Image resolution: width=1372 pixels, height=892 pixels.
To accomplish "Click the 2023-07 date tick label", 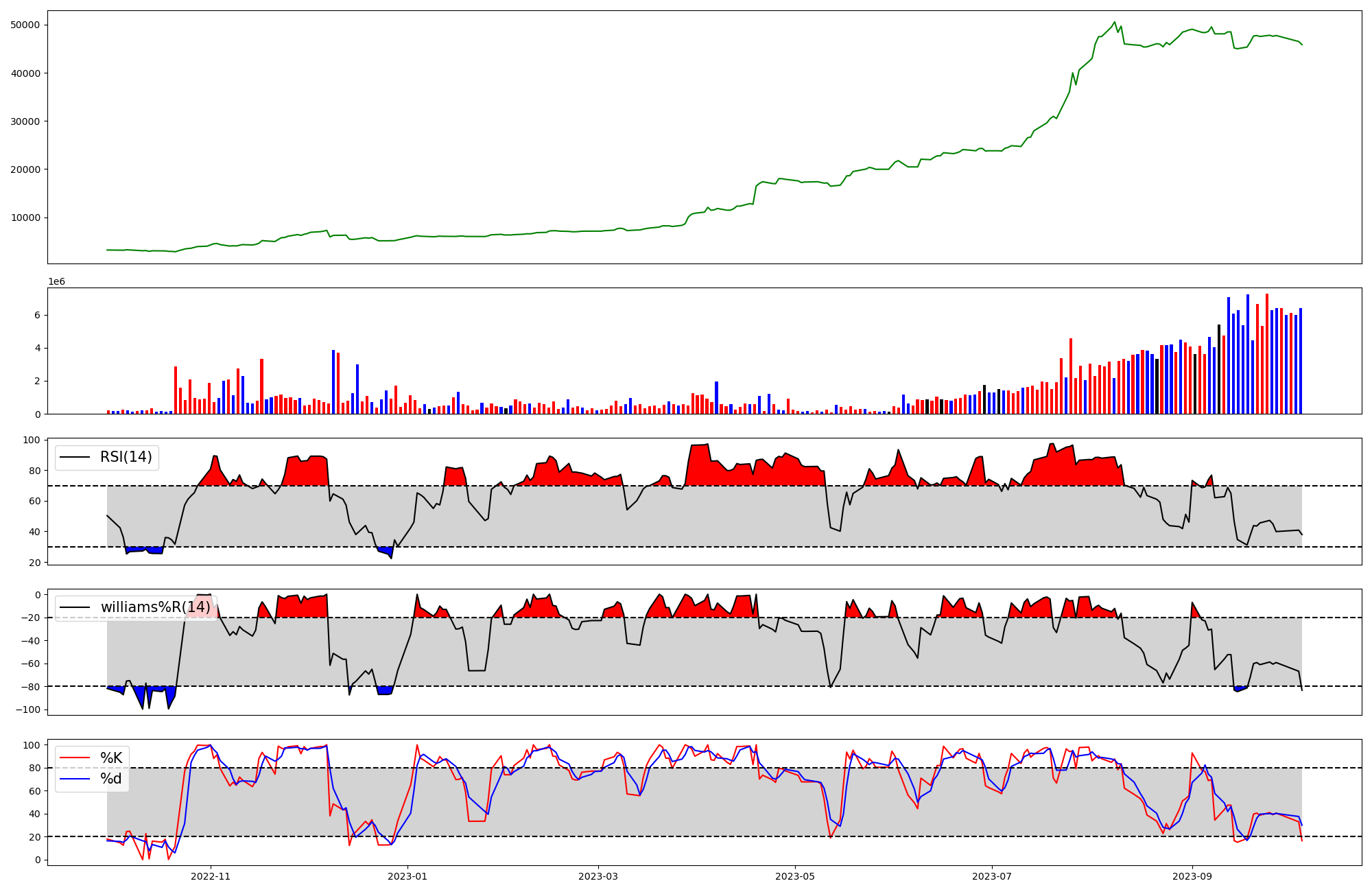I will (x=992, y=876).
